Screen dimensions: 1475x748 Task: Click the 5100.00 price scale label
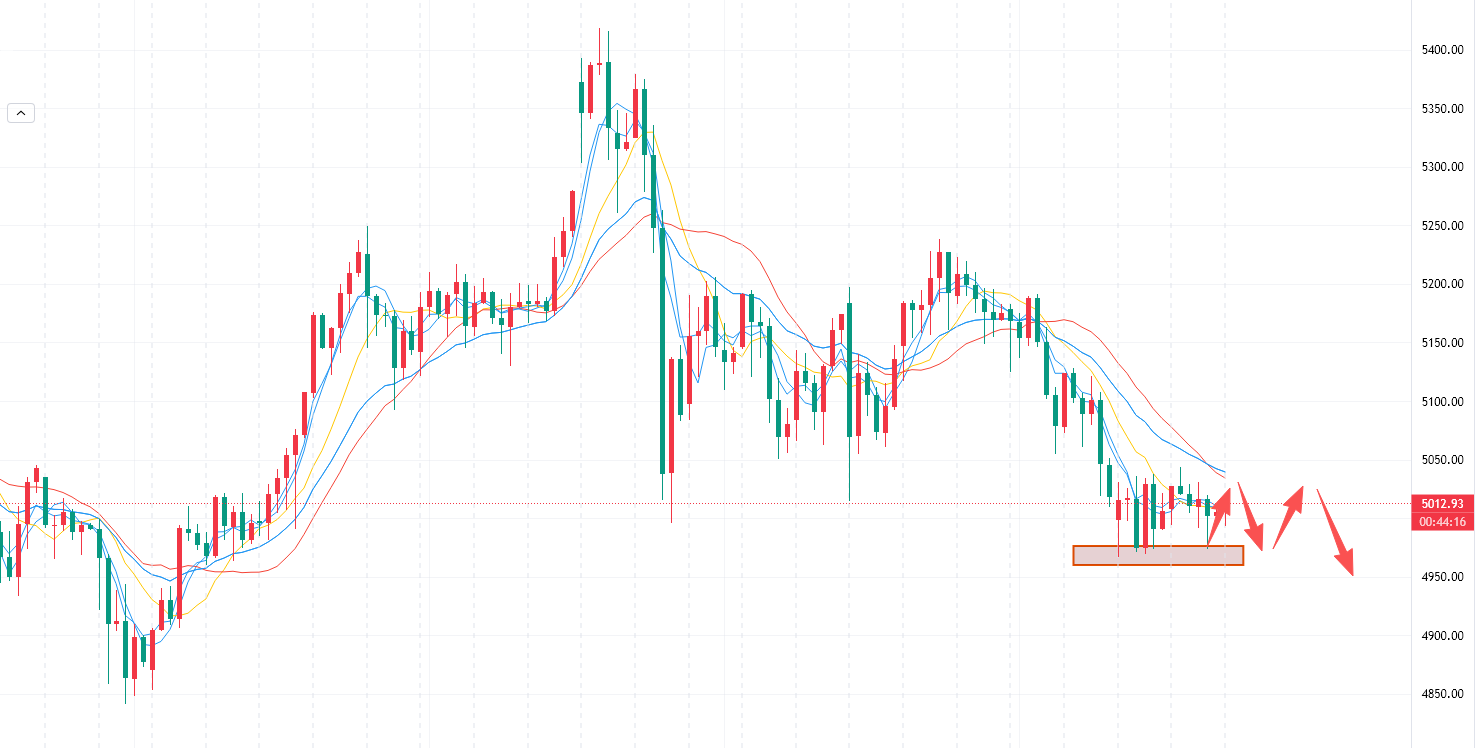(x=1442, y=402)
